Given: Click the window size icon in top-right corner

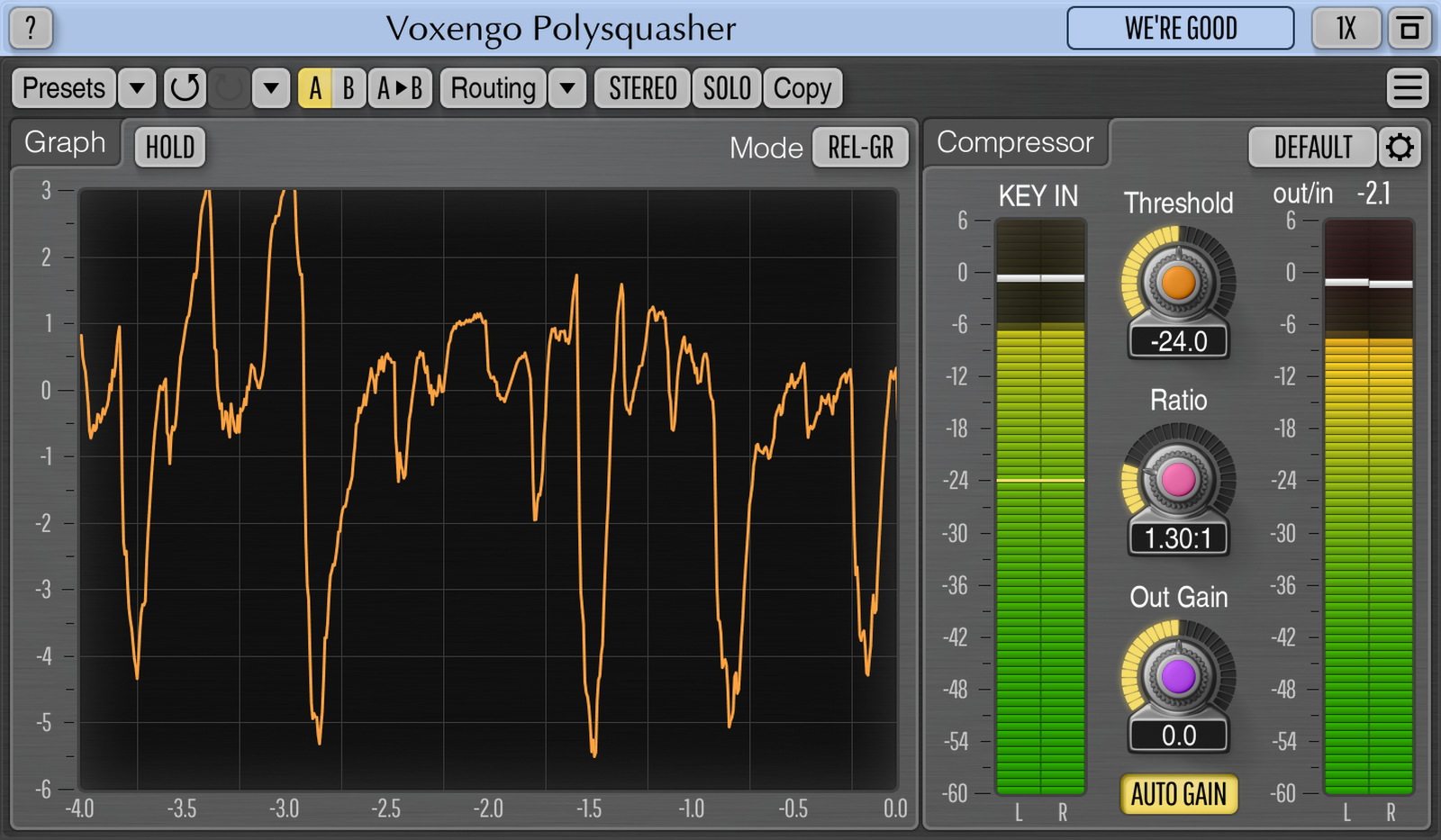Looking at the screenshot, I should (x=1410, y=28).
